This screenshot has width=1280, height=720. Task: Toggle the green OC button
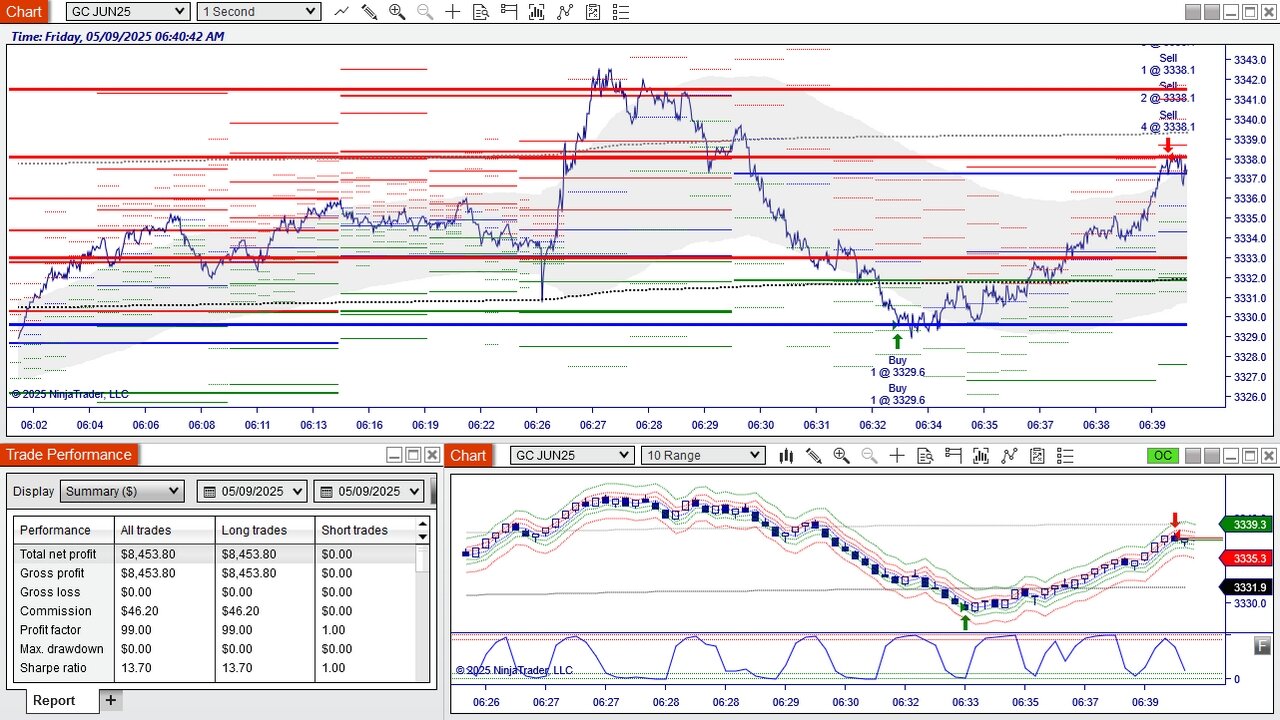pyautogui.click(x=1162, y=456)
